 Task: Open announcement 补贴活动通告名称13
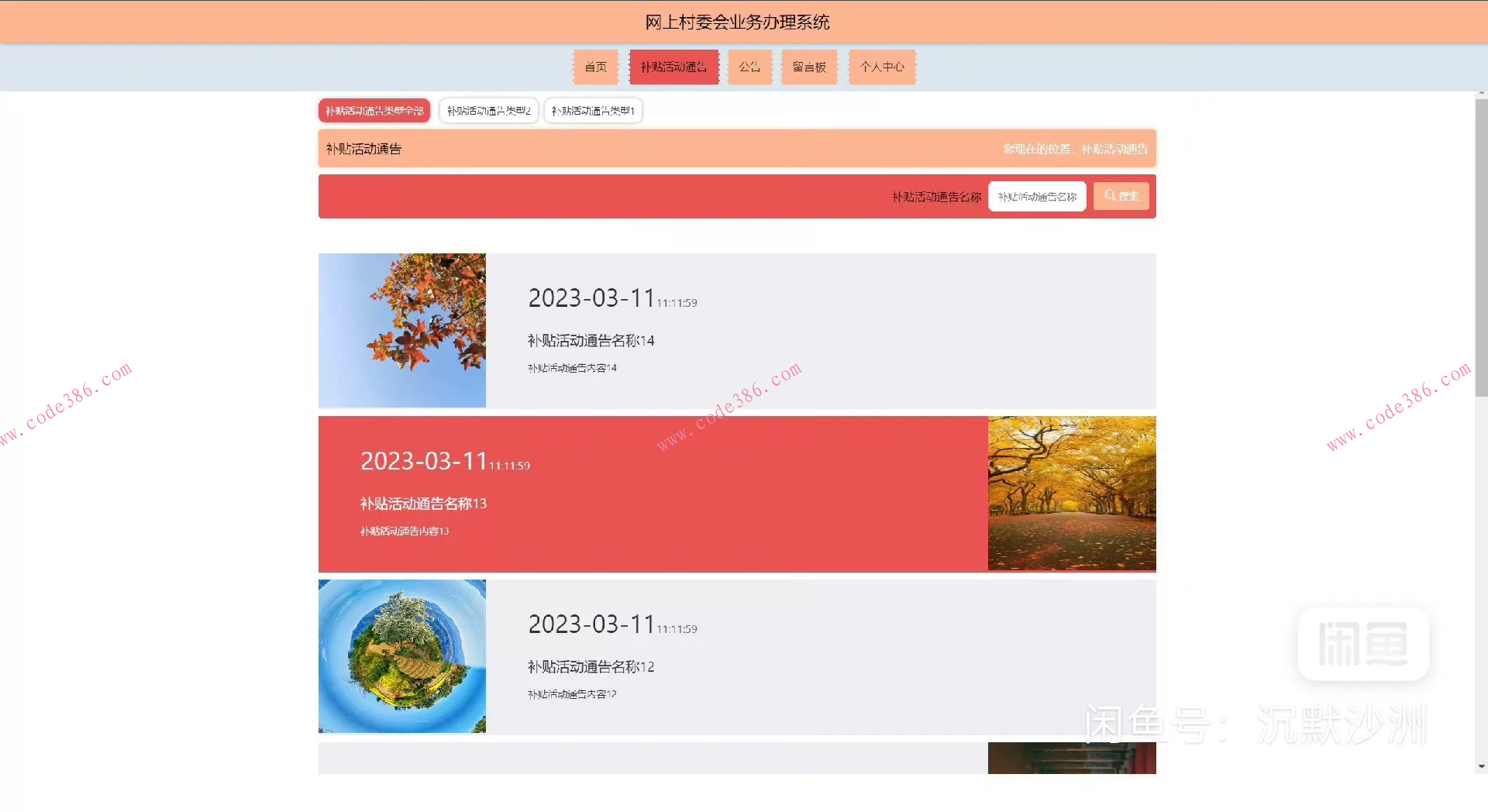(x=422, y=503)
